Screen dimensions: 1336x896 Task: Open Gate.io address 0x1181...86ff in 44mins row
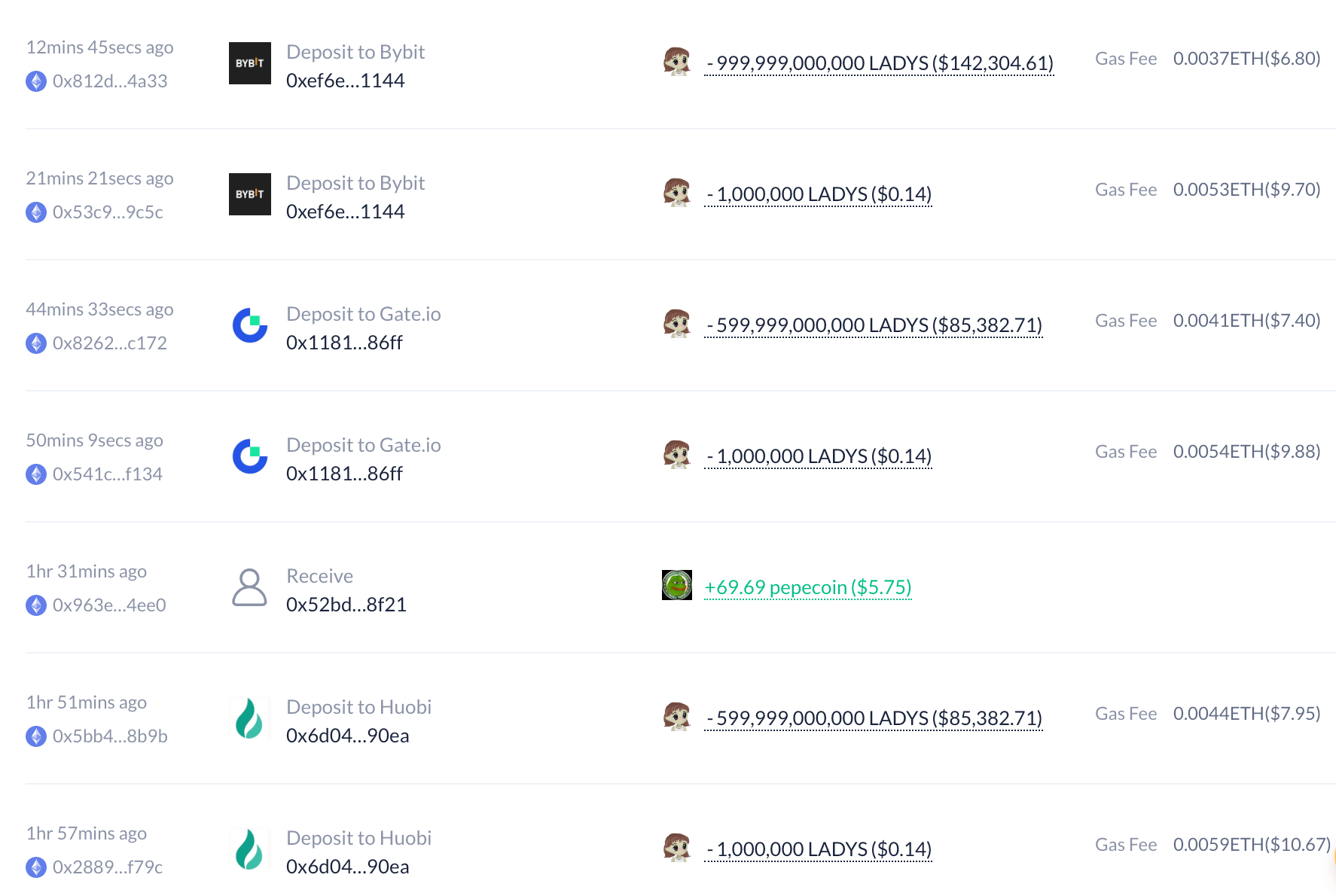pos(344,343)
